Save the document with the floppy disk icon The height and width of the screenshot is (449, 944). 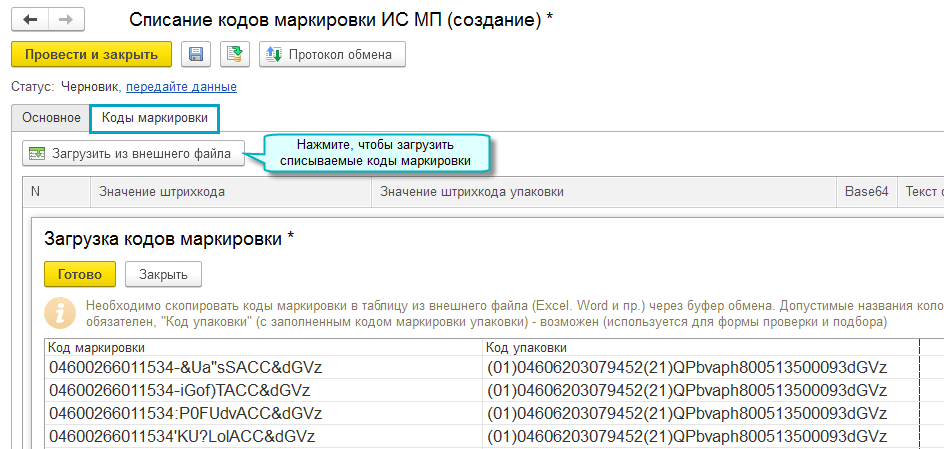click(196, 54)
